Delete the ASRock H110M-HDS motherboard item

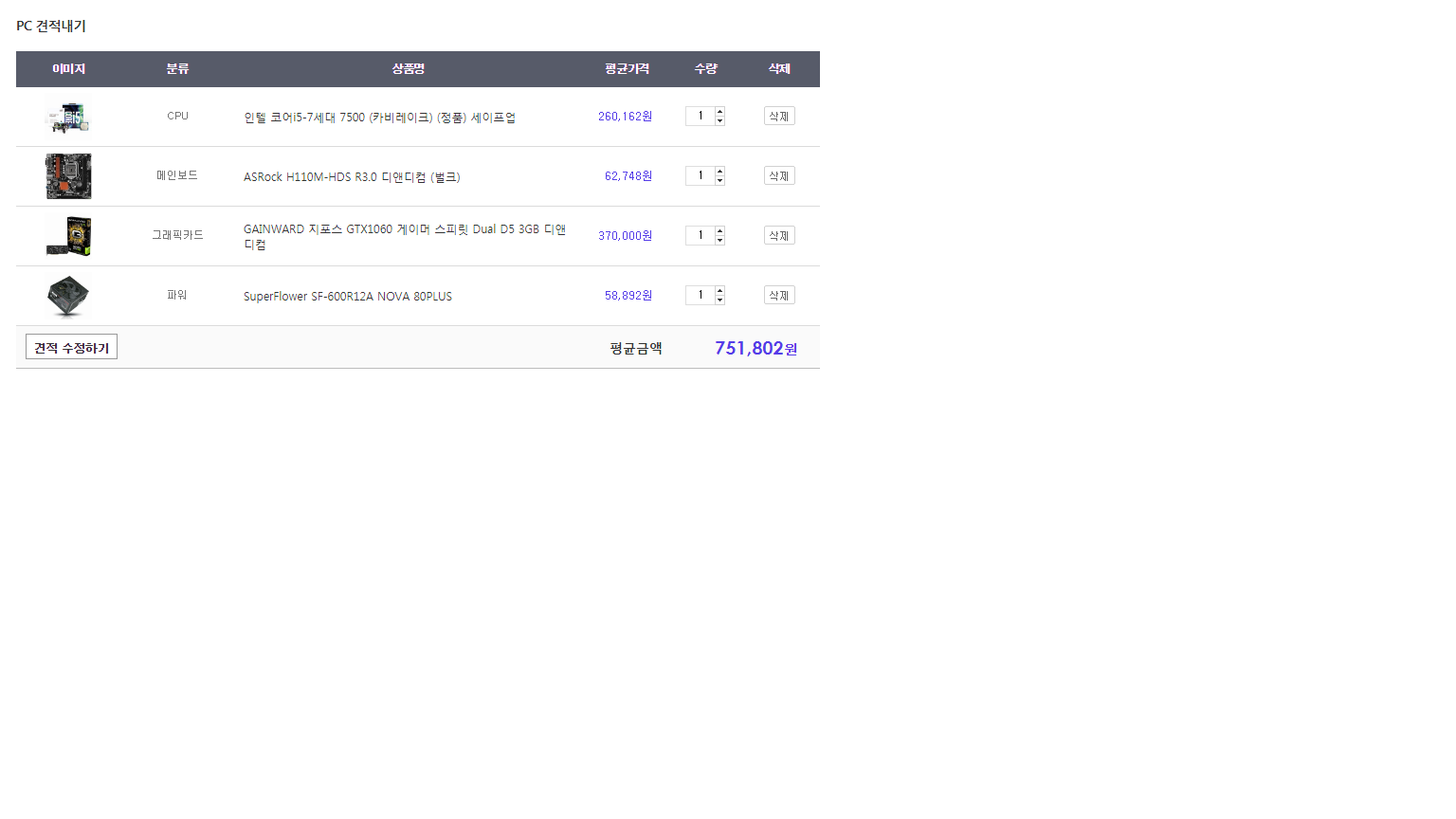[x=779, y=175]
